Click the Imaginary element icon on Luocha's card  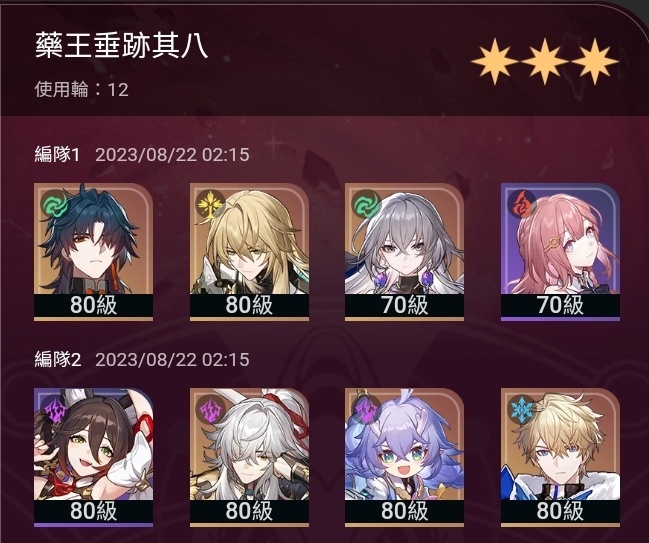(211, 204)
